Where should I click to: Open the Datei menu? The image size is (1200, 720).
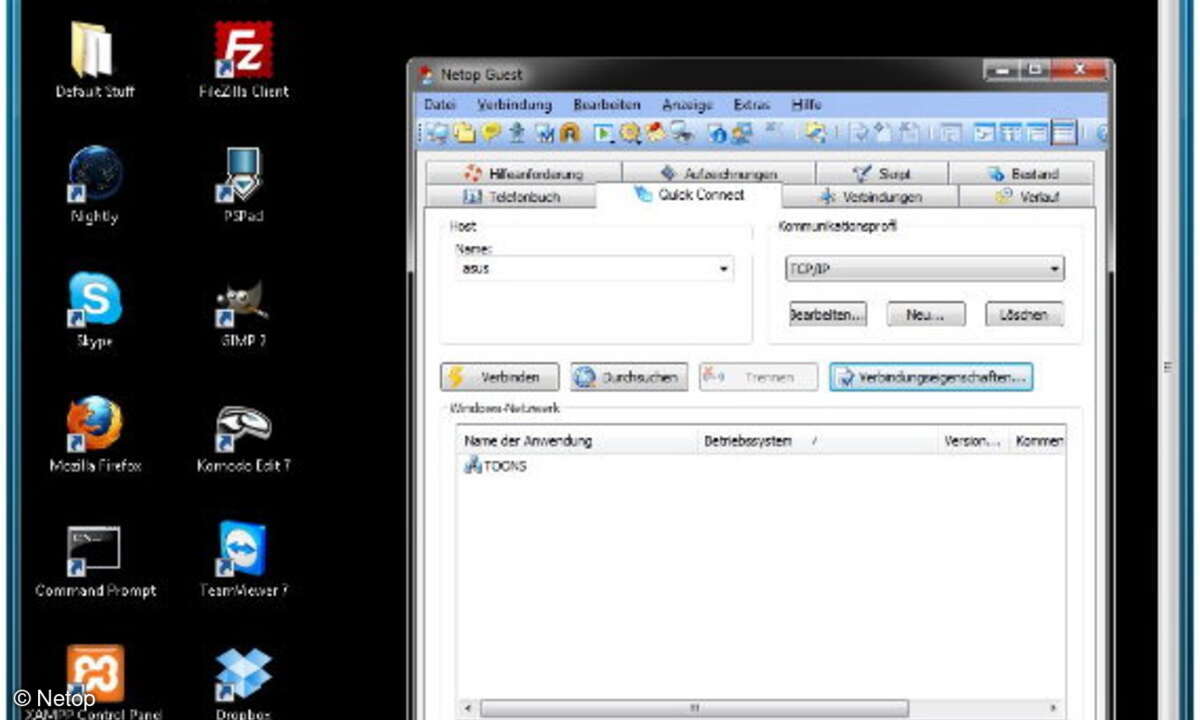tap(440, 104)
